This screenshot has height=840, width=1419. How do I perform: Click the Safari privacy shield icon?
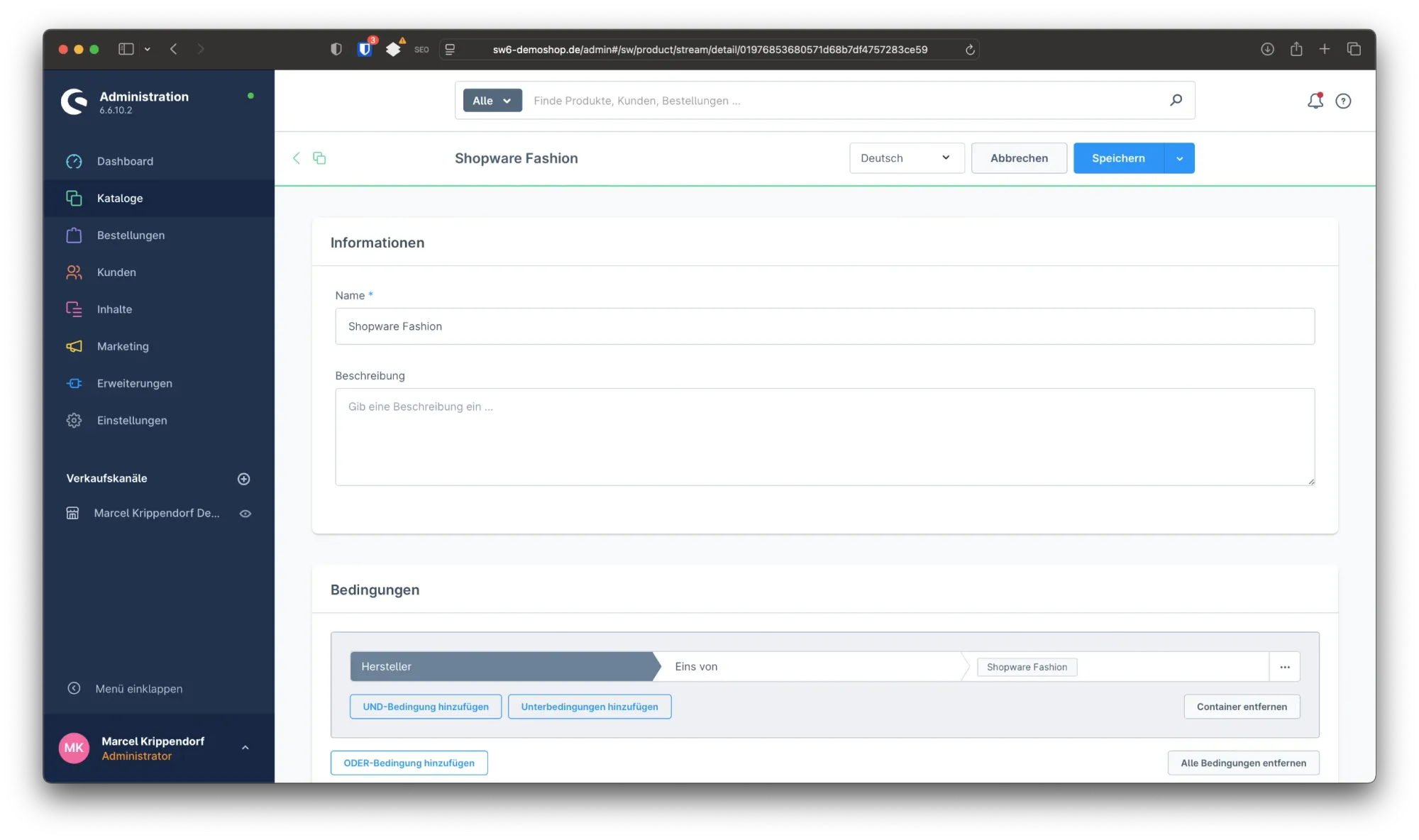[336, 49]
